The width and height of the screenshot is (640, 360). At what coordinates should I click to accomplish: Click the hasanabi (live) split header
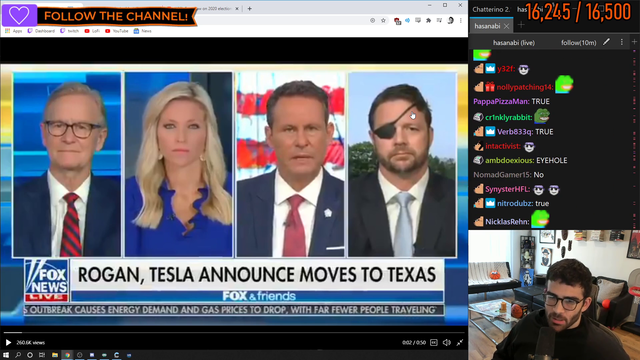click(513, 42)
